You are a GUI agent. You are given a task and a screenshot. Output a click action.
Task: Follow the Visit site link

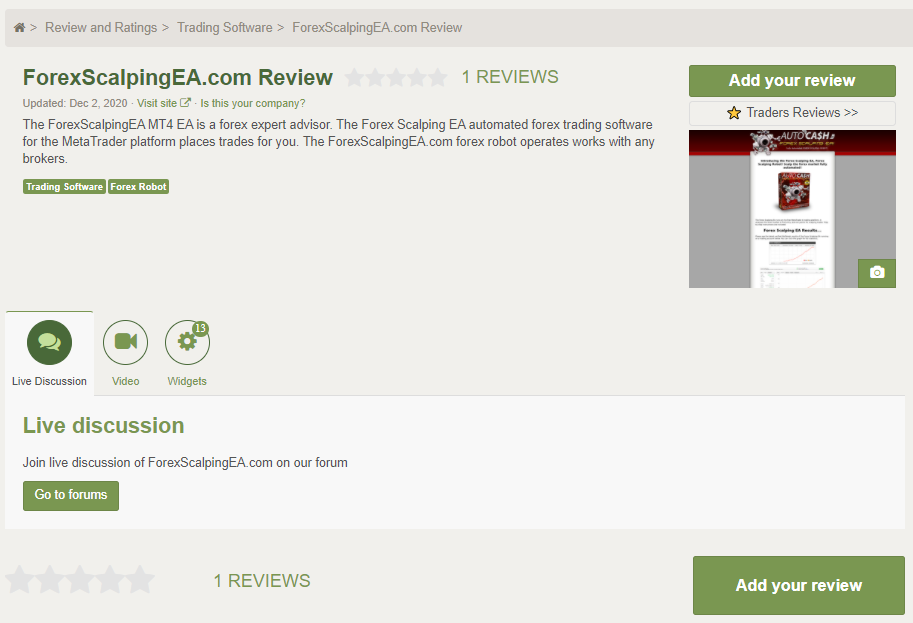tap(157, 103)
